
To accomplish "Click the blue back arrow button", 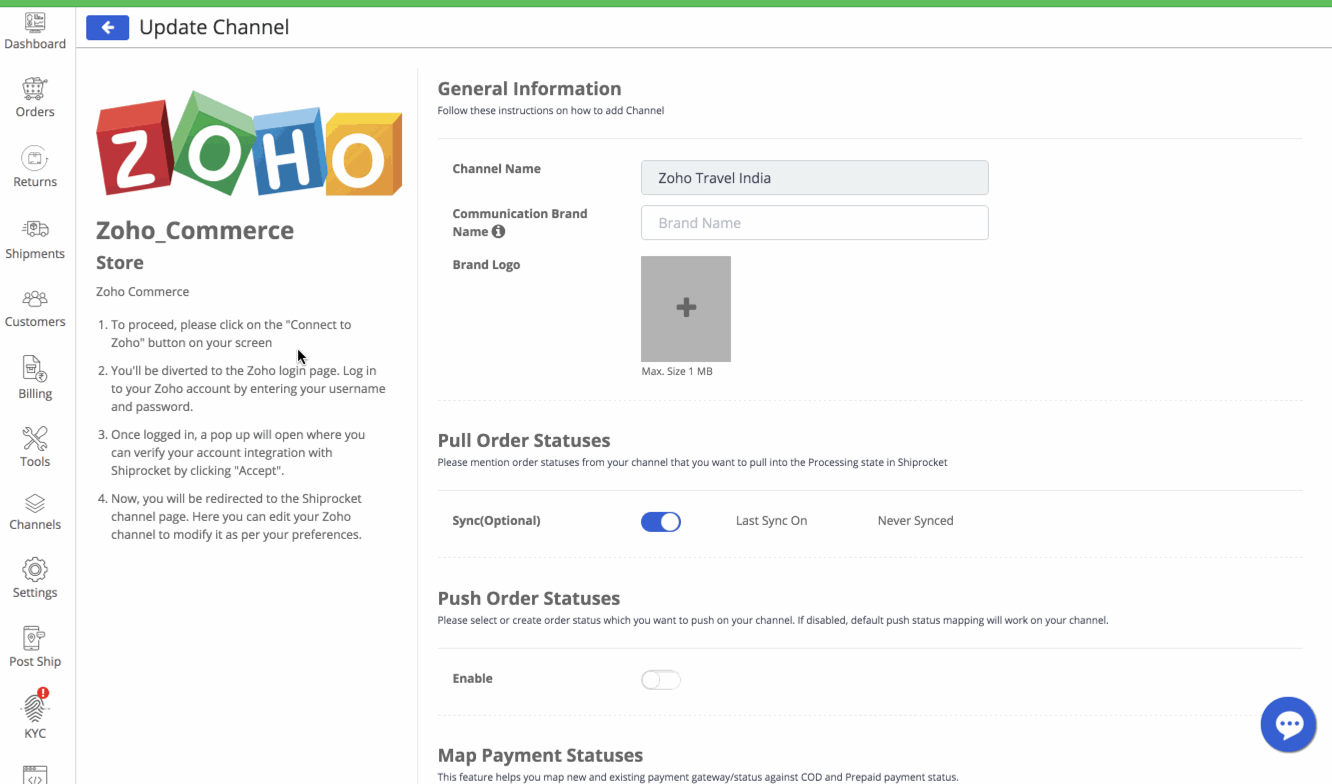I will (107, 27).
